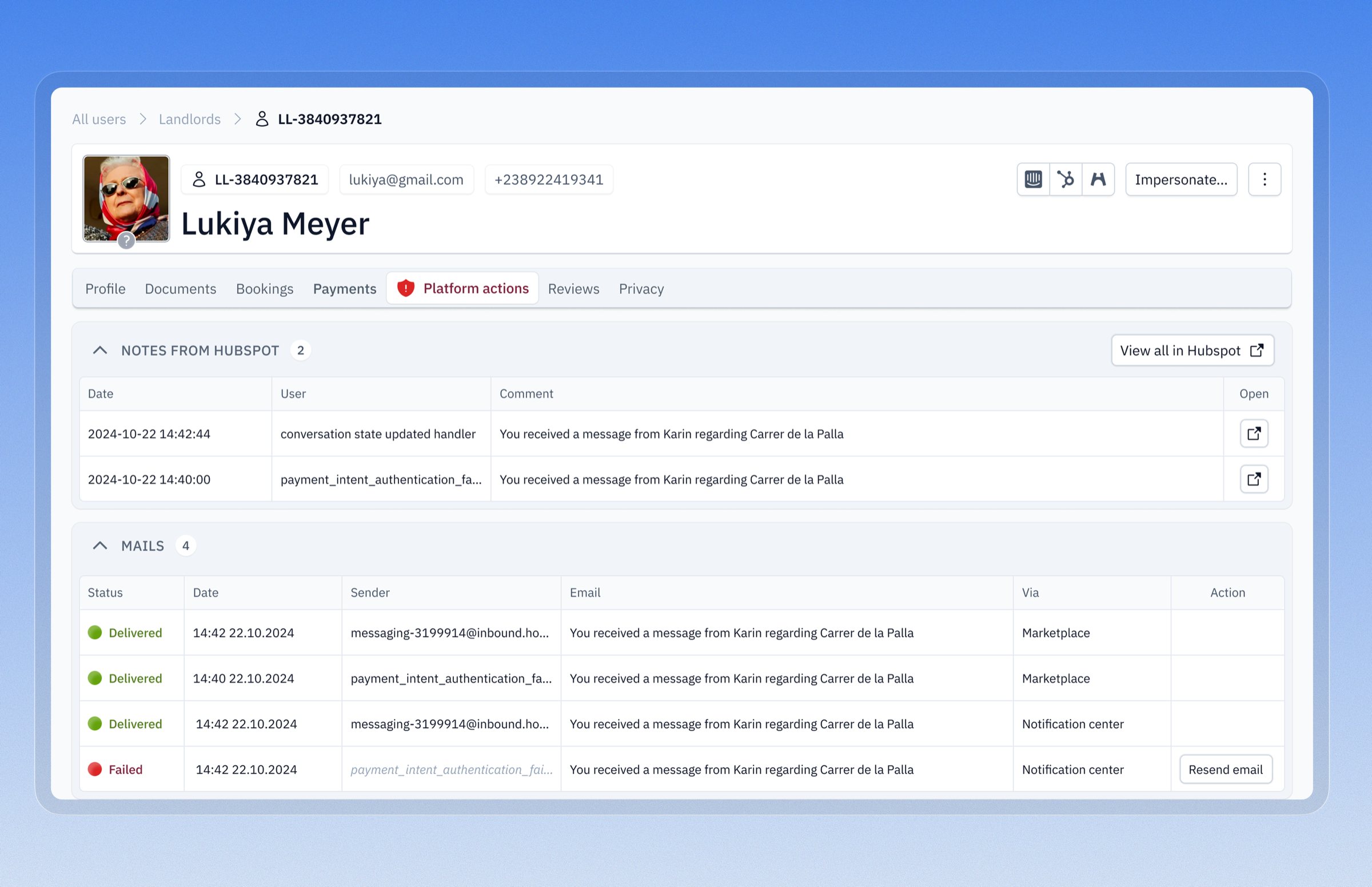Open the Payments tab
This screenshot has width=1372, height=887.
(345, 289)
